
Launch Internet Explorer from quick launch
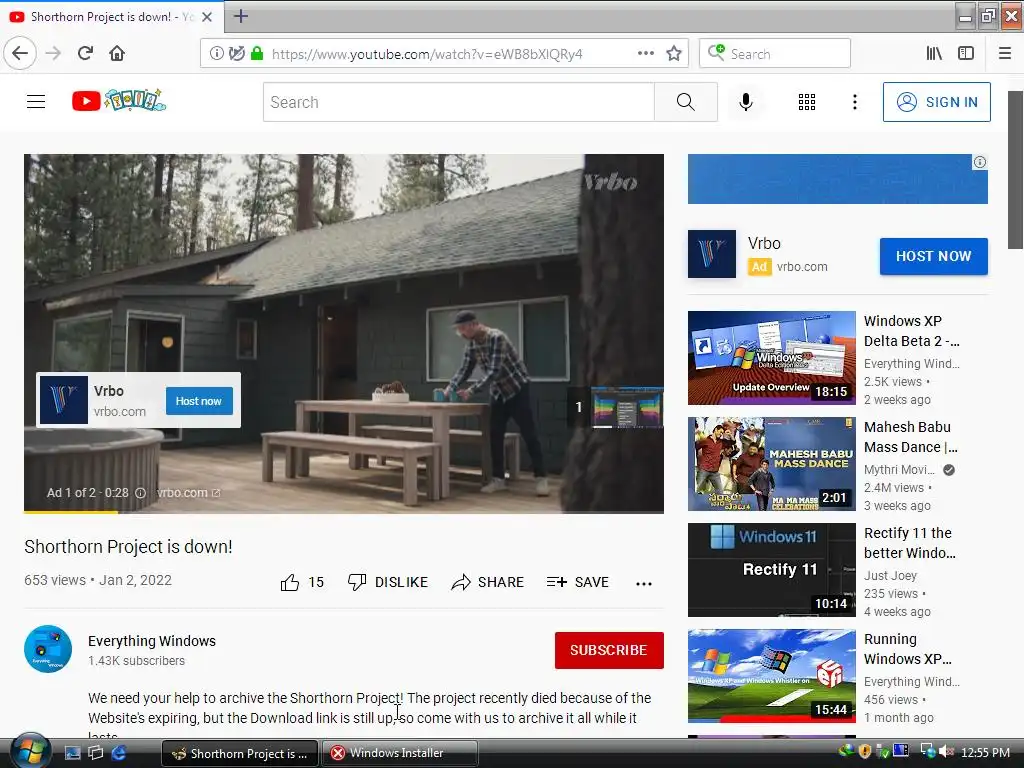coord(119,753)
